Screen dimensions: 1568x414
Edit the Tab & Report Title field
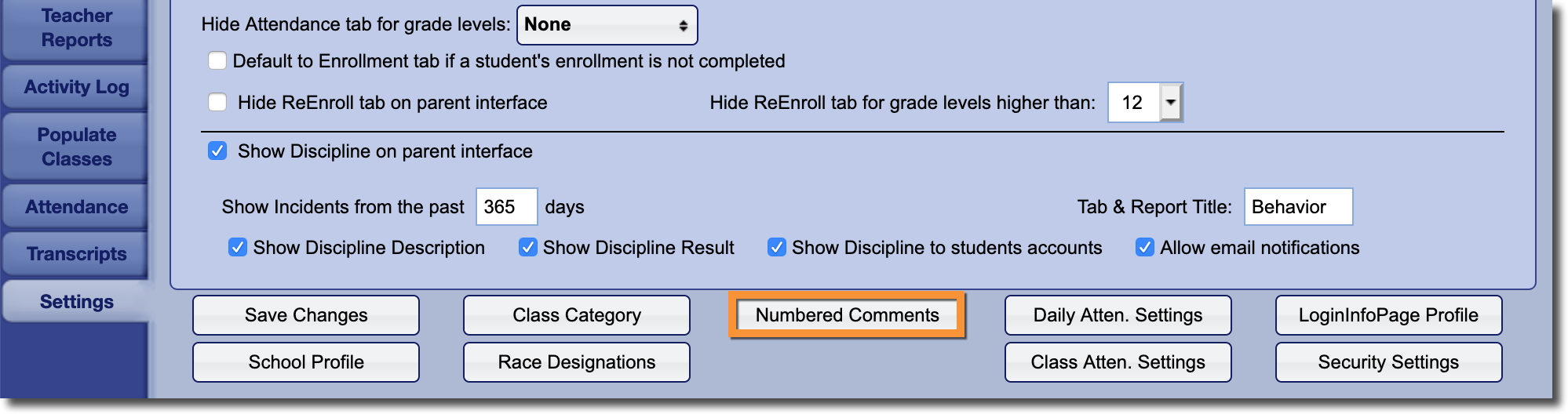click(1297, 207)
